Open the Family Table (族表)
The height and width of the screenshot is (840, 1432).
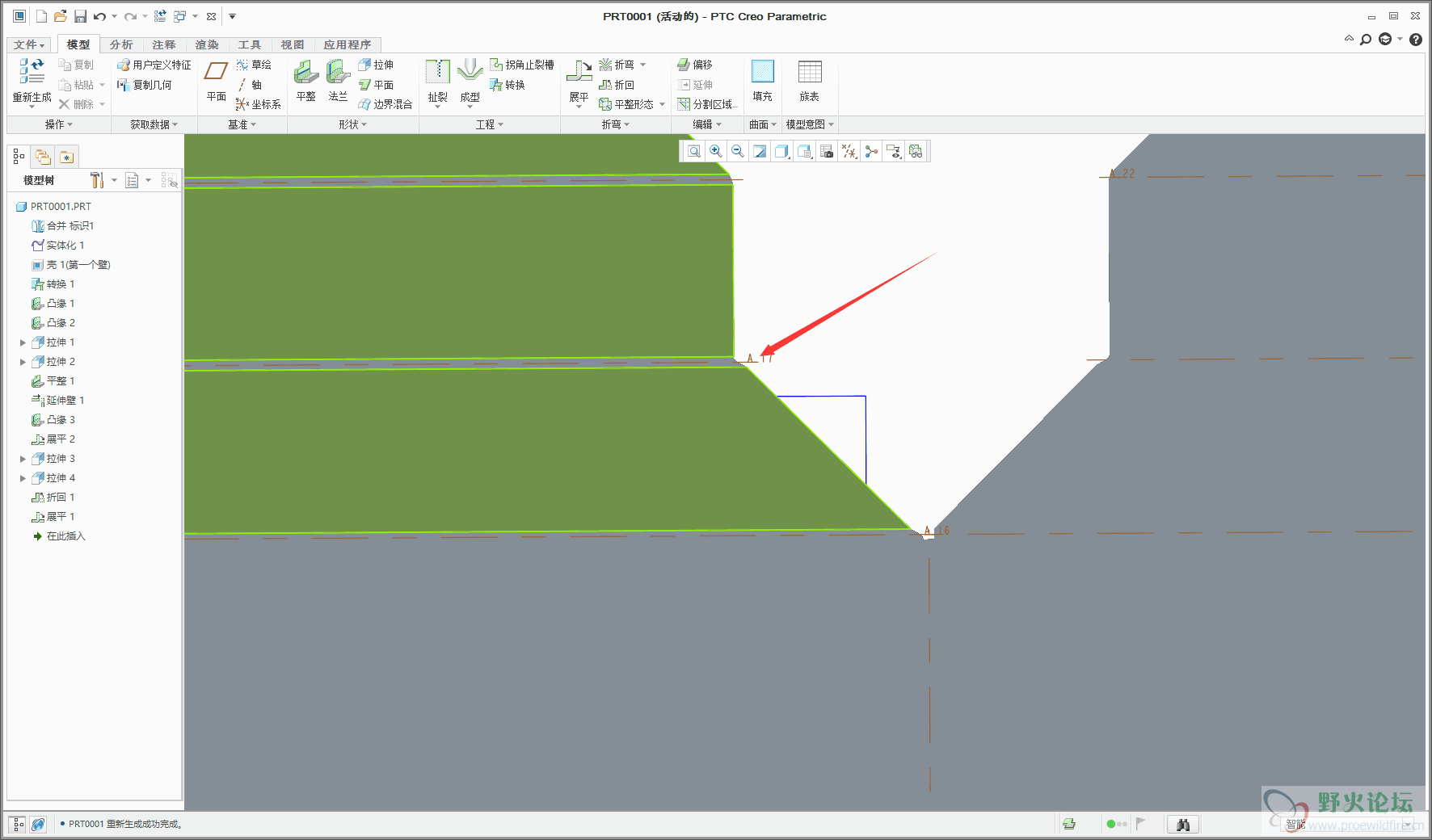tap(809, 81)
